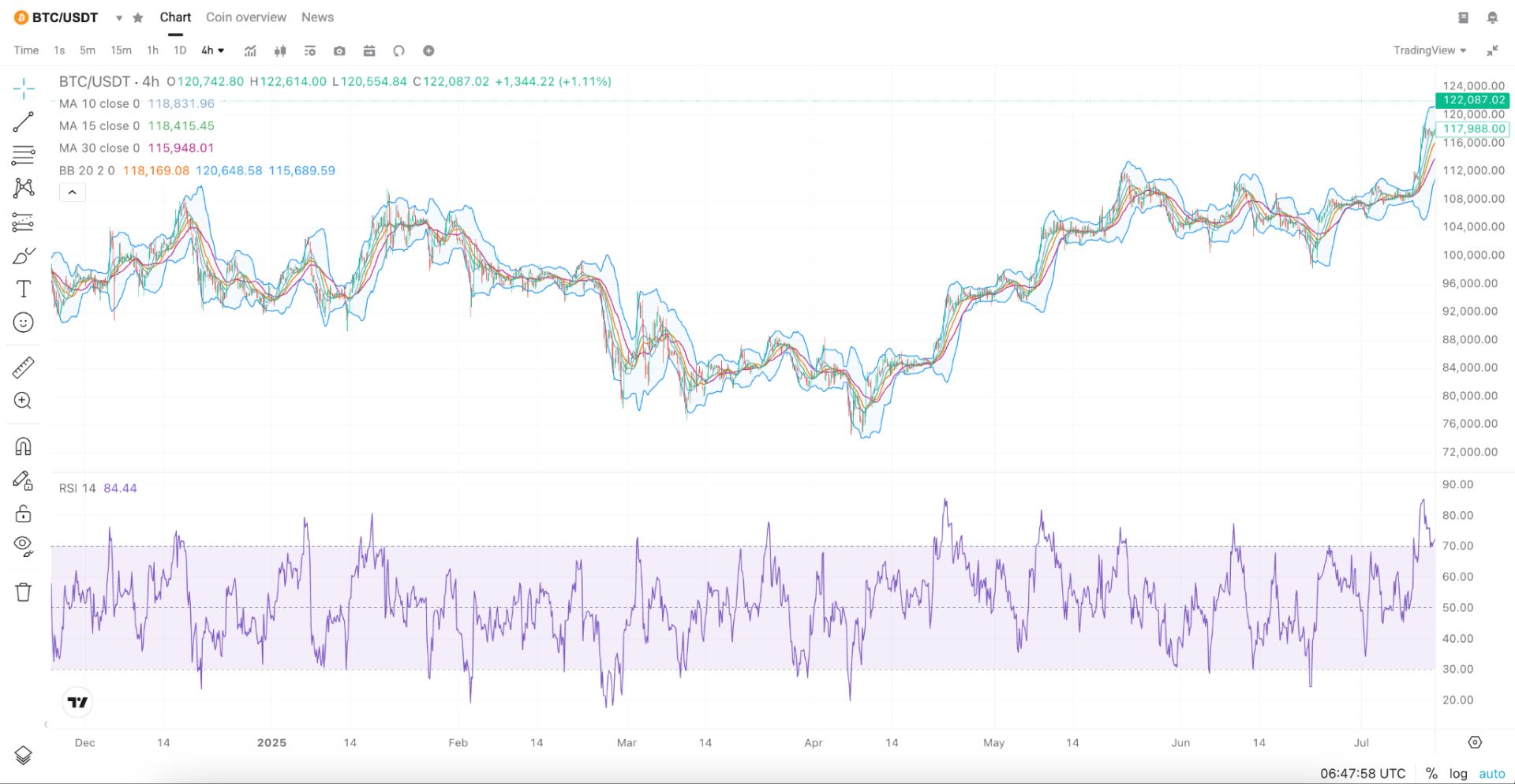Open the indicators icon in toolbar
This screenshot has height=784, width=1515.
pos(250,50)
